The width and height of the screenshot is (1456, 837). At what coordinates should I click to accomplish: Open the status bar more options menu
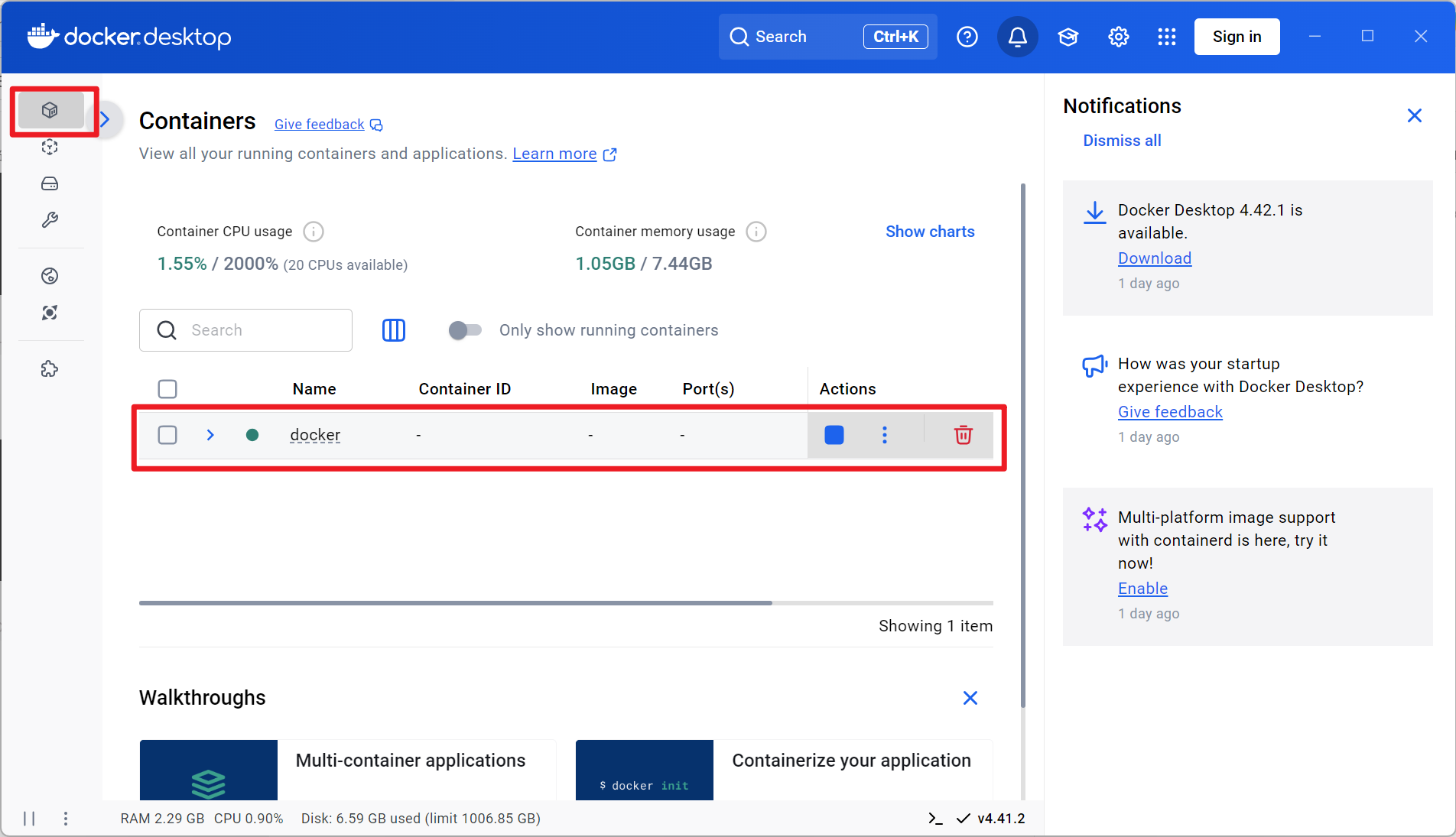coord(66,819)
